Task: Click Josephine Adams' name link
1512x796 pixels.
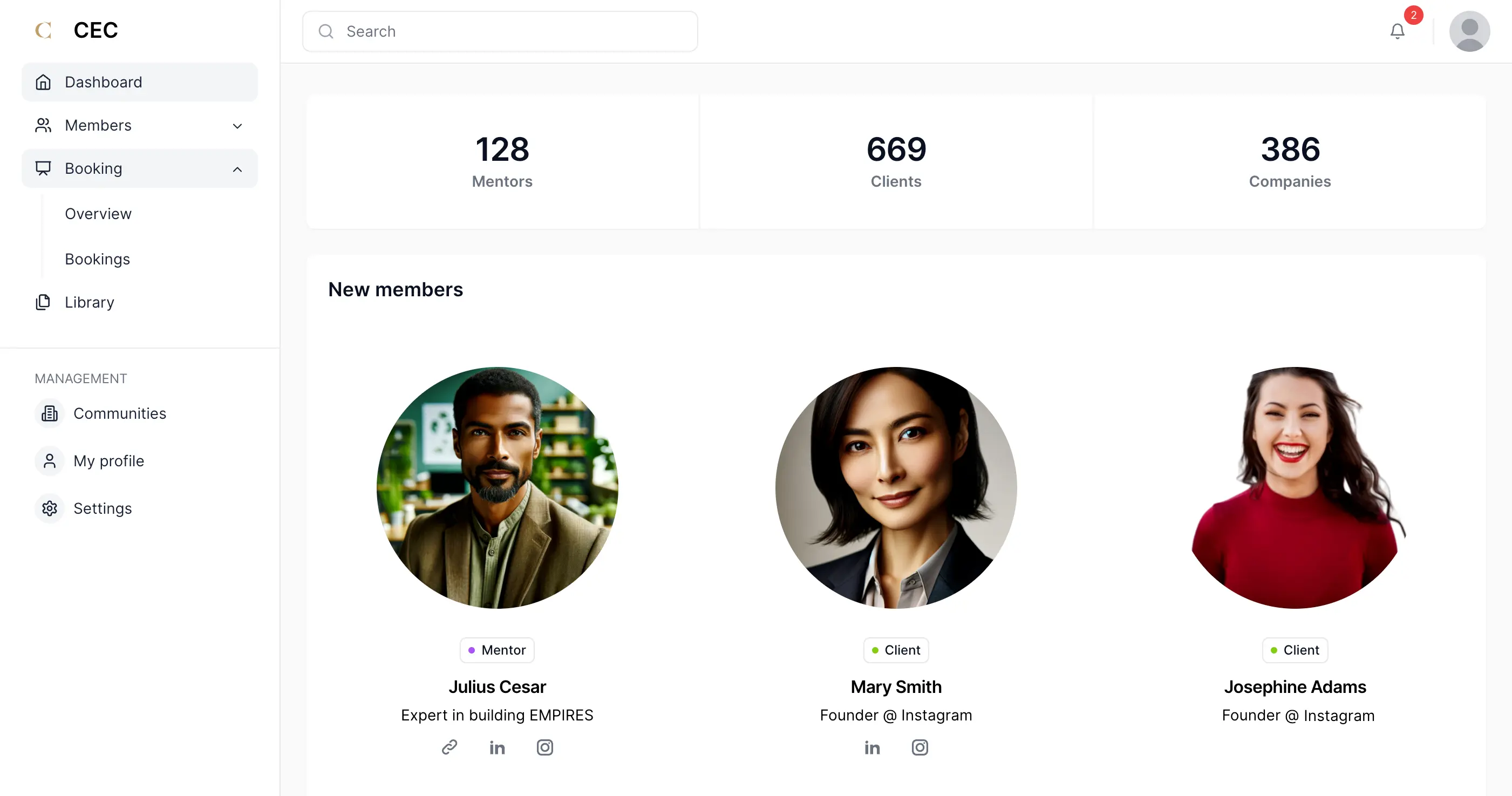Action: tap(1295, 686)
